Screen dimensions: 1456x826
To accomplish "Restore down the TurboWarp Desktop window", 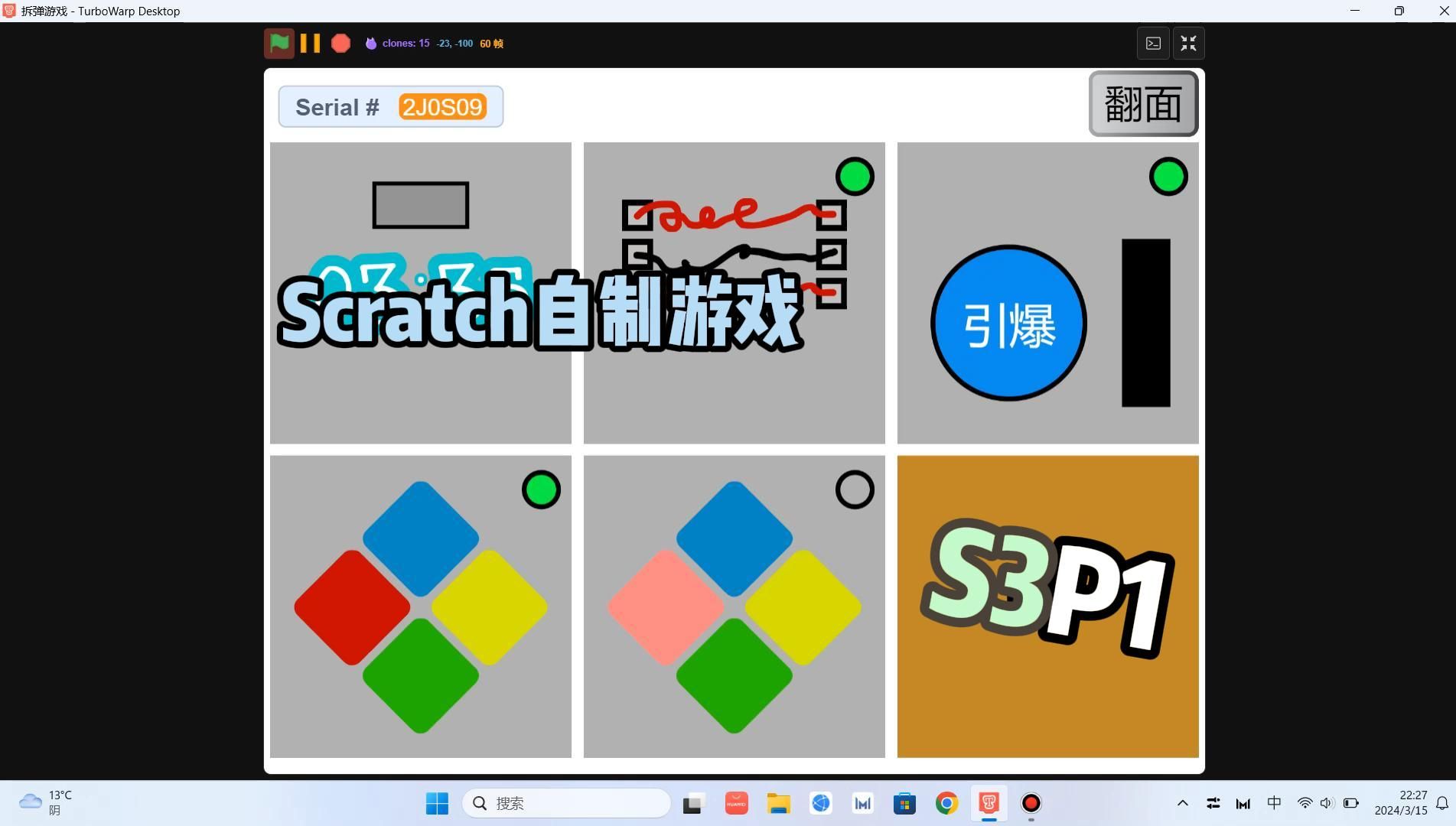I will click(1399, 11).
